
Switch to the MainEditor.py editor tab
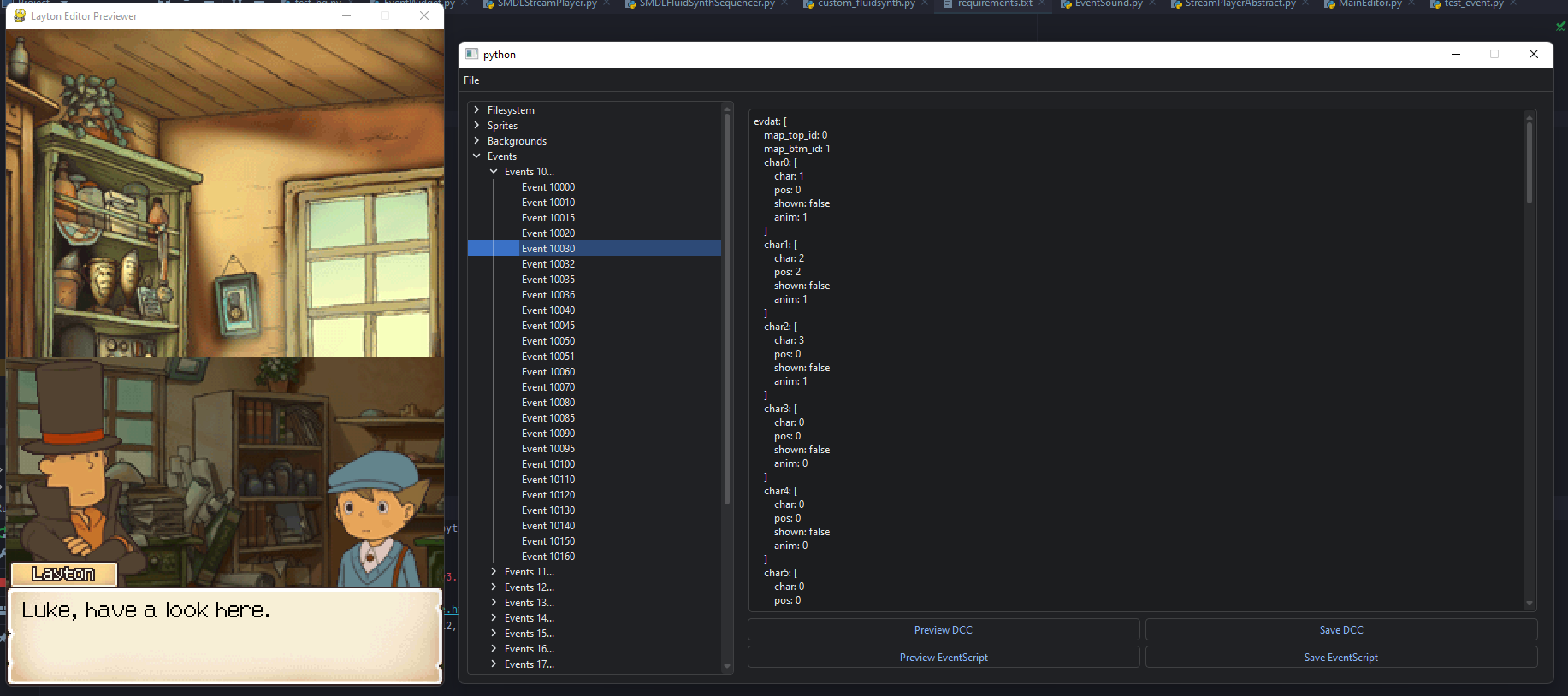(1370, 4)
